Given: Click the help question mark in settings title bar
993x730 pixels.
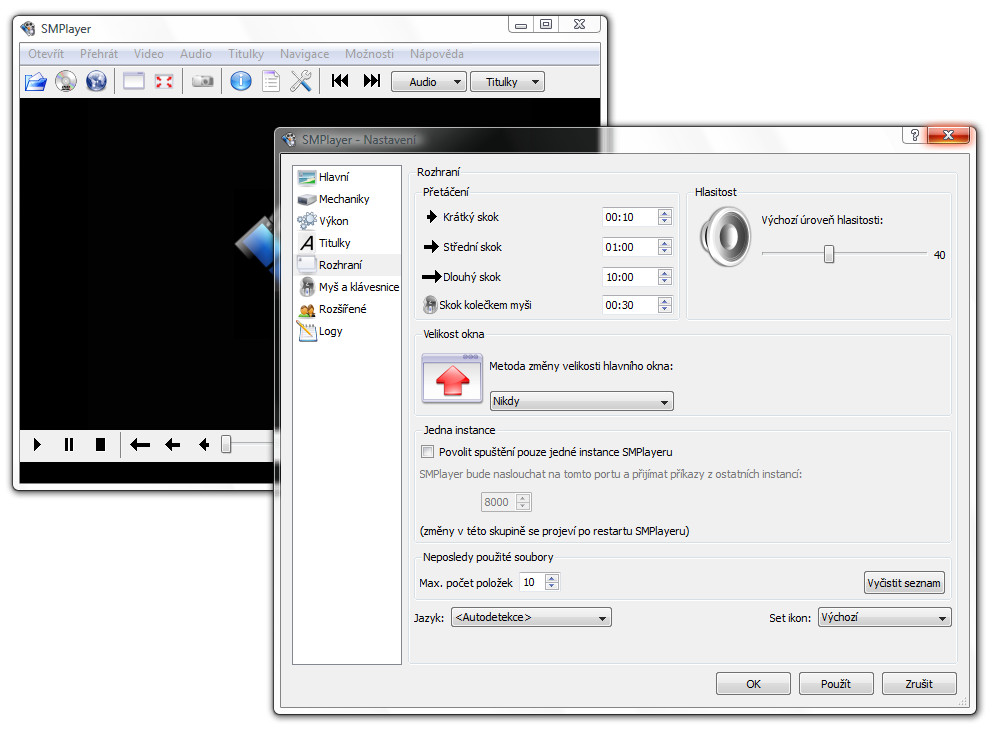Looking at the screenshot, I should (x=914, y=135).
